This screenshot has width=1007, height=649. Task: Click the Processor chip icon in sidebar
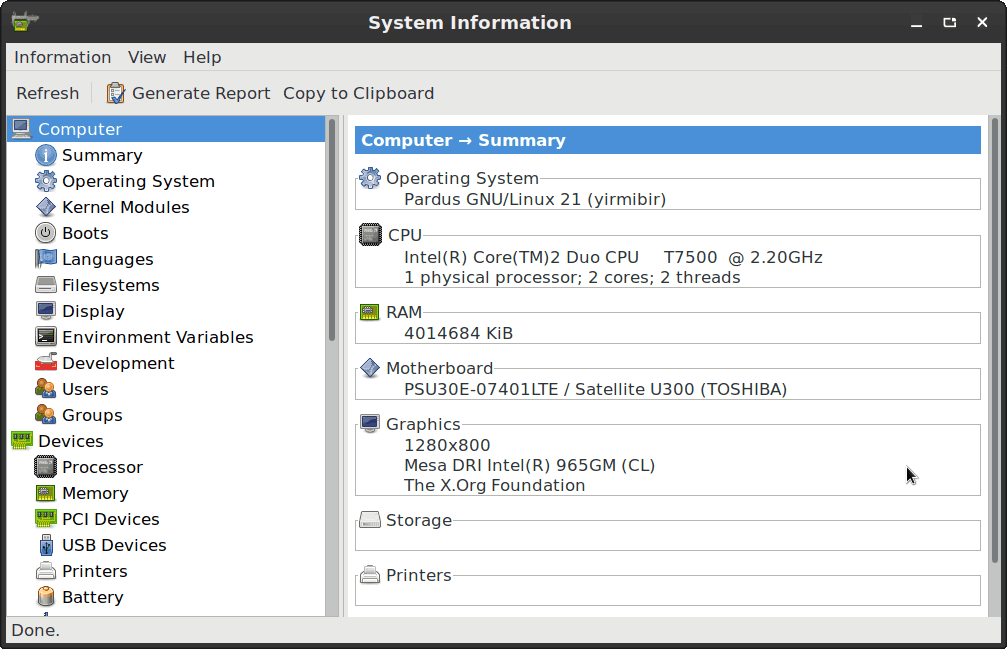click(46, 467)
